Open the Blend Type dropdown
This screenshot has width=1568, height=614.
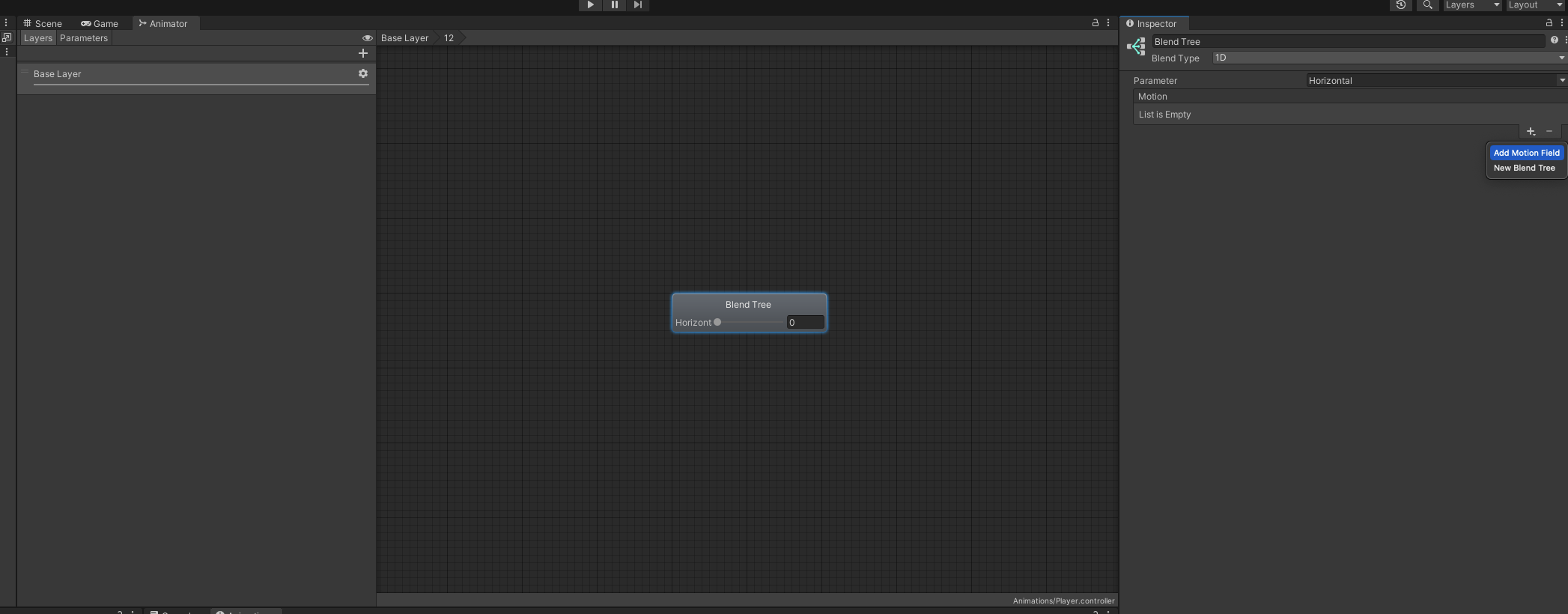(1388, 58)
